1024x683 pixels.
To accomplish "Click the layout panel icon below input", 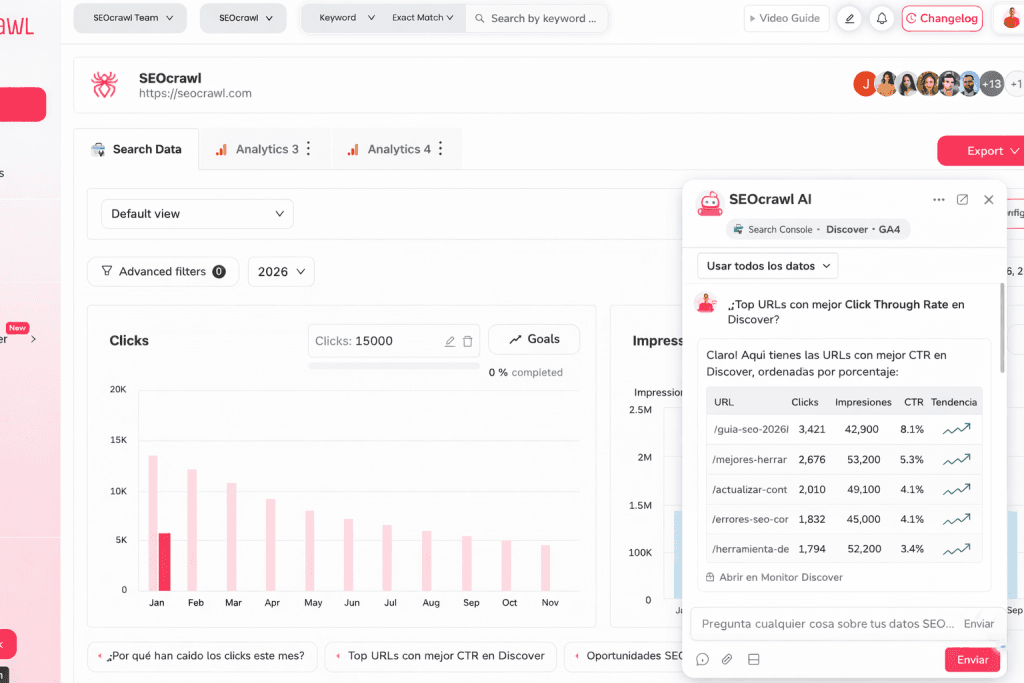I will [754, 659].
